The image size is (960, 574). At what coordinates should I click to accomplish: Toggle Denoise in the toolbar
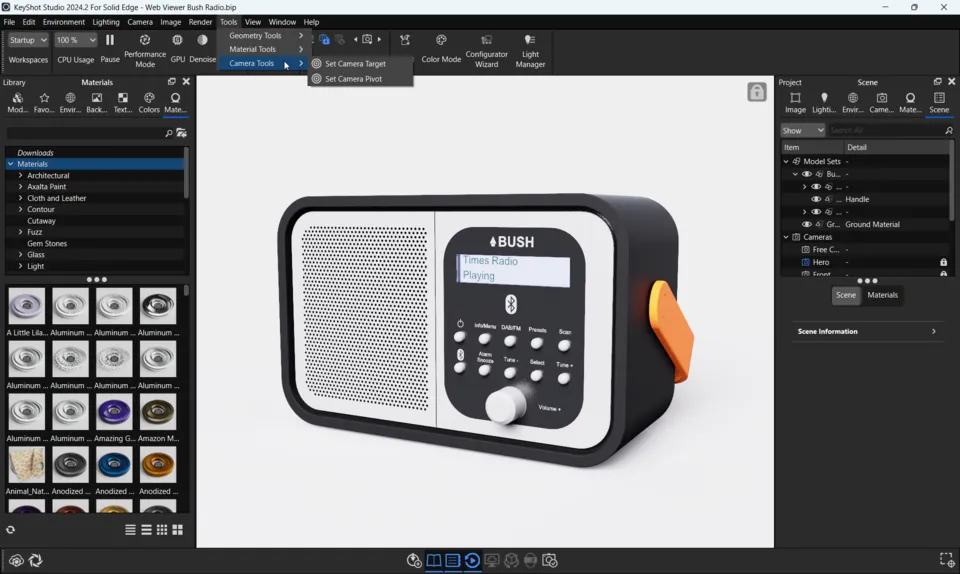[x=202, y=40]
